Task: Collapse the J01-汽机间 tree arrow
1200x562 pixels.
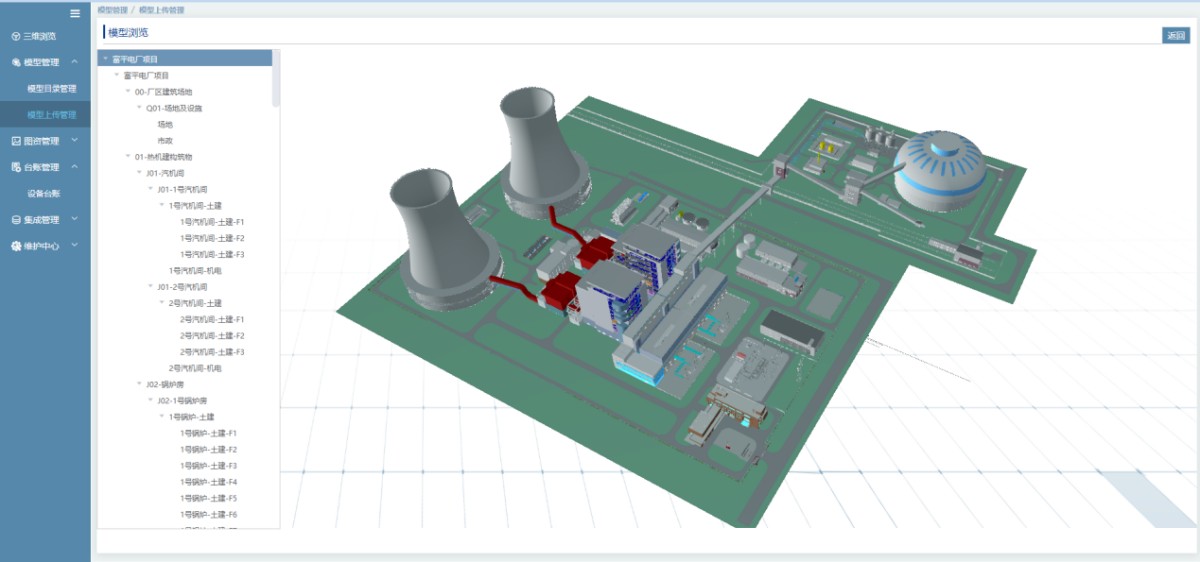Action: tap(139, 173)
